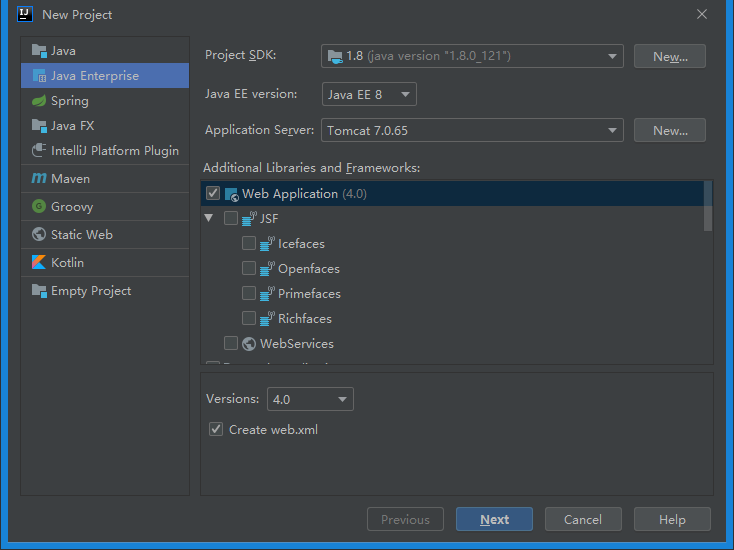
Task: Open the Java EE version dropdown
Action: coord(369,94)
